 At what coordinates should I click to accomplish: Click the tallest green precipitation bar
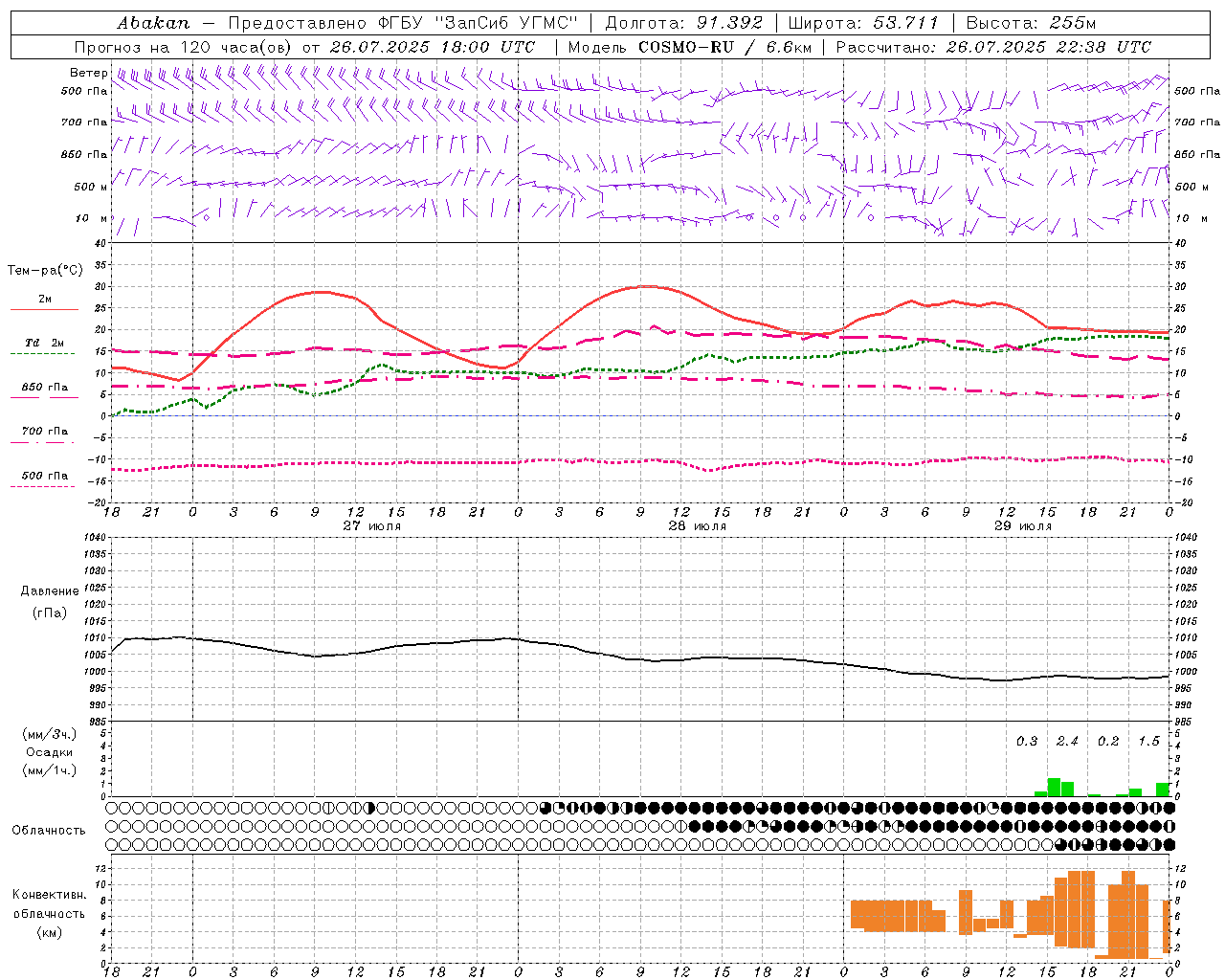click(1054, 788)
